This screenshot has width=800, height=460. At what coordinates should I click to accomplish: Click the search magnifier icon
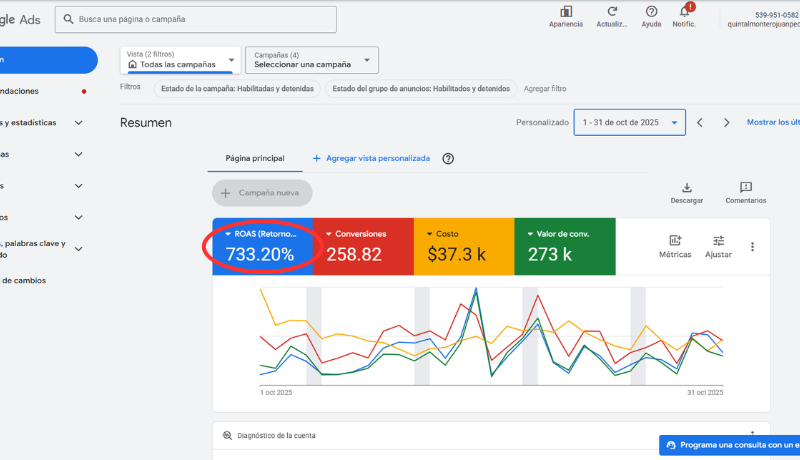(x=68, y=19)
